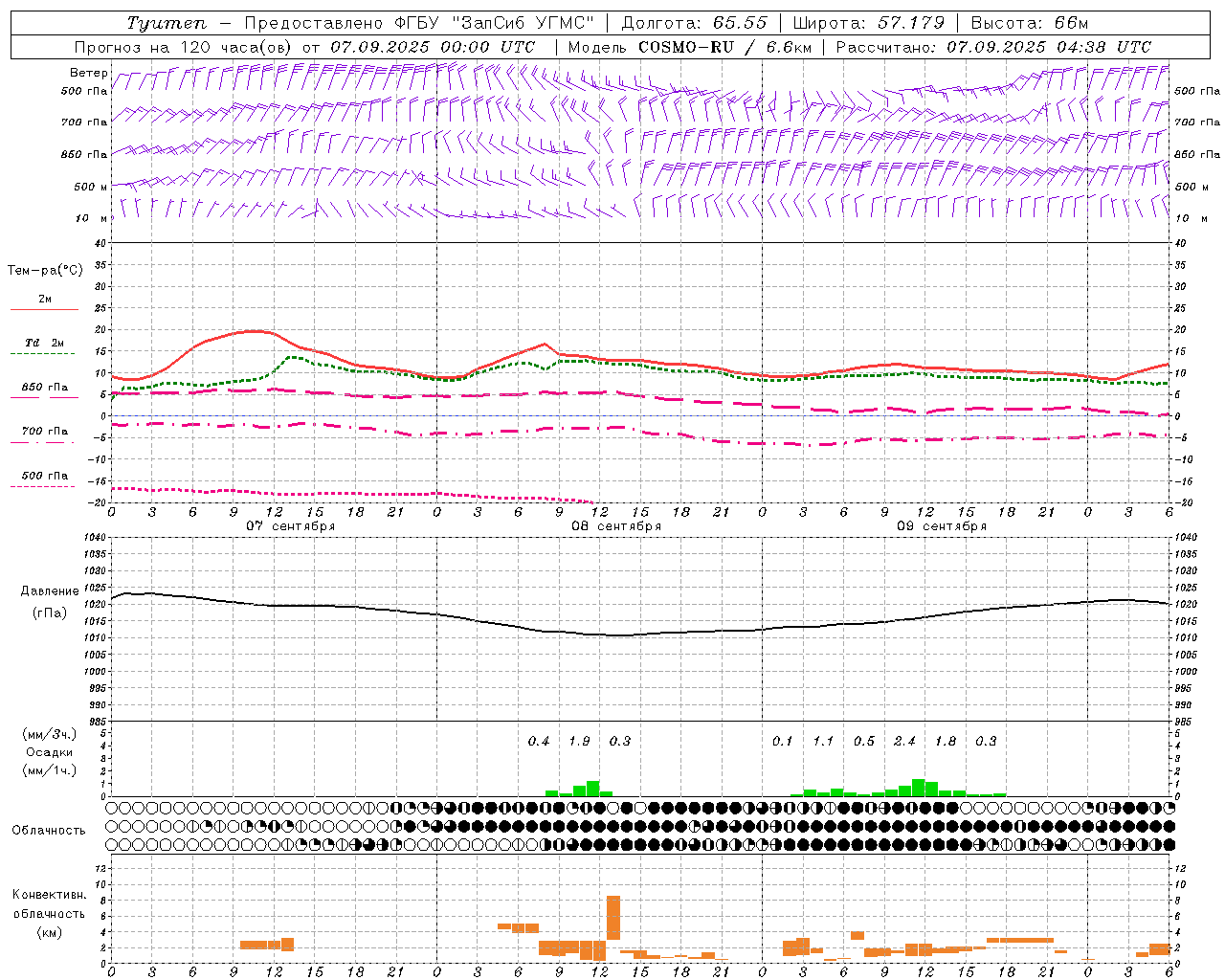Select the "Предоставлено ФГБУ ЗапСиб УГМС" provider text
Screen dimensions: 1225x980
click(419, 23)
